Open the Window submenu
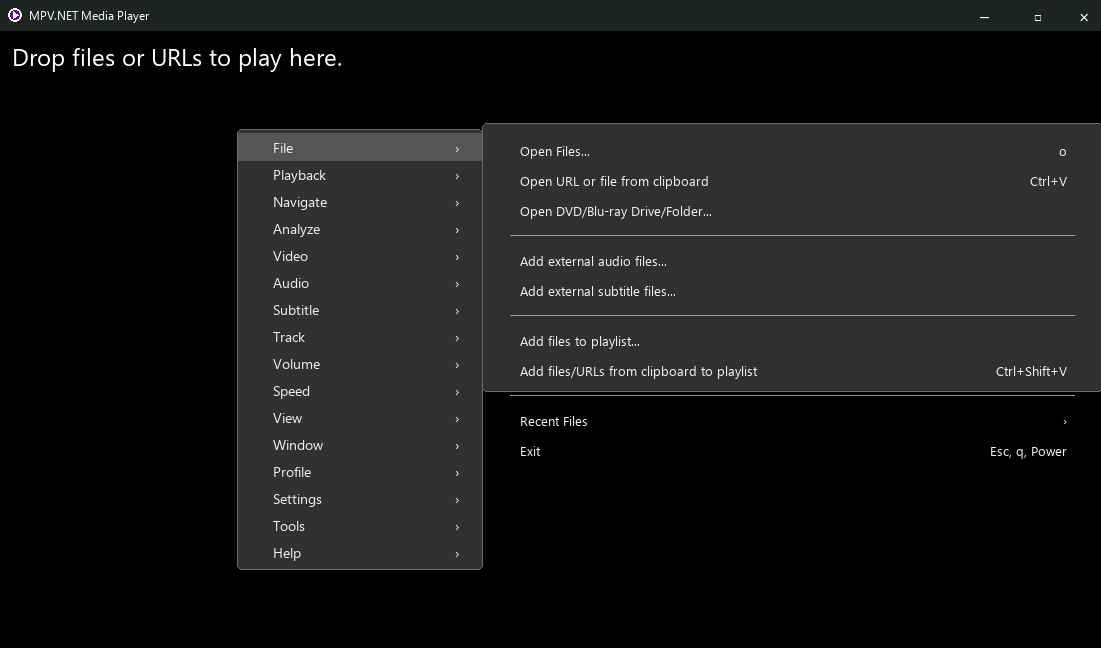 (360, 446)
